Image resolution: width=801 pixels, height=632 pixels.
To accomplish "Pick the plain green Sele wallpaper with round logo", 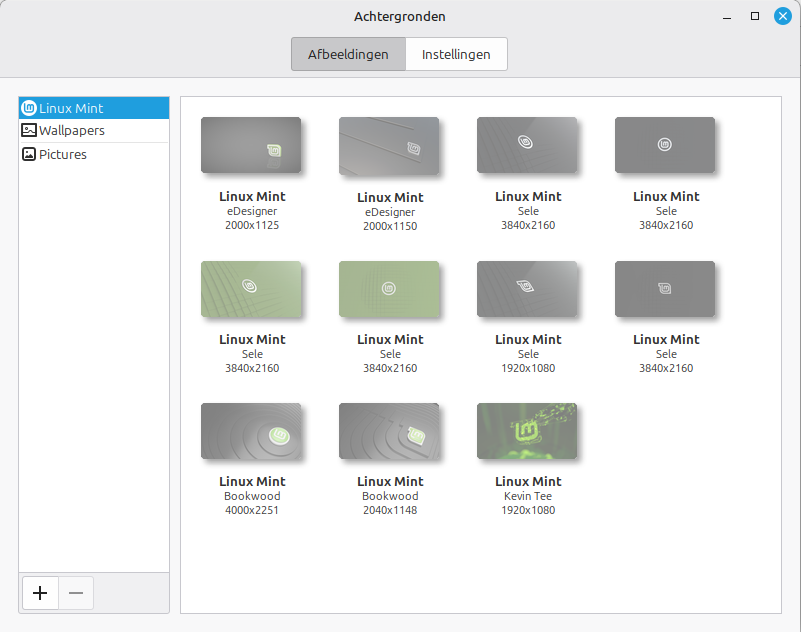I will click(x=389, y=289).
